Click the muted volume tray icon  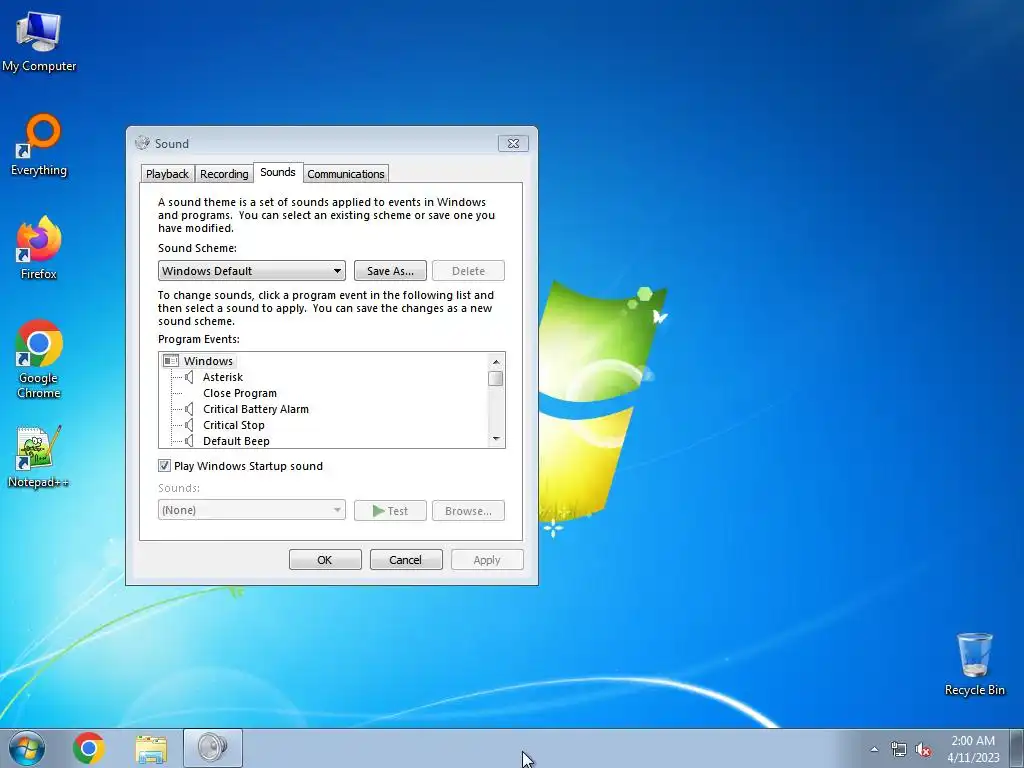[x=923, y=750]
